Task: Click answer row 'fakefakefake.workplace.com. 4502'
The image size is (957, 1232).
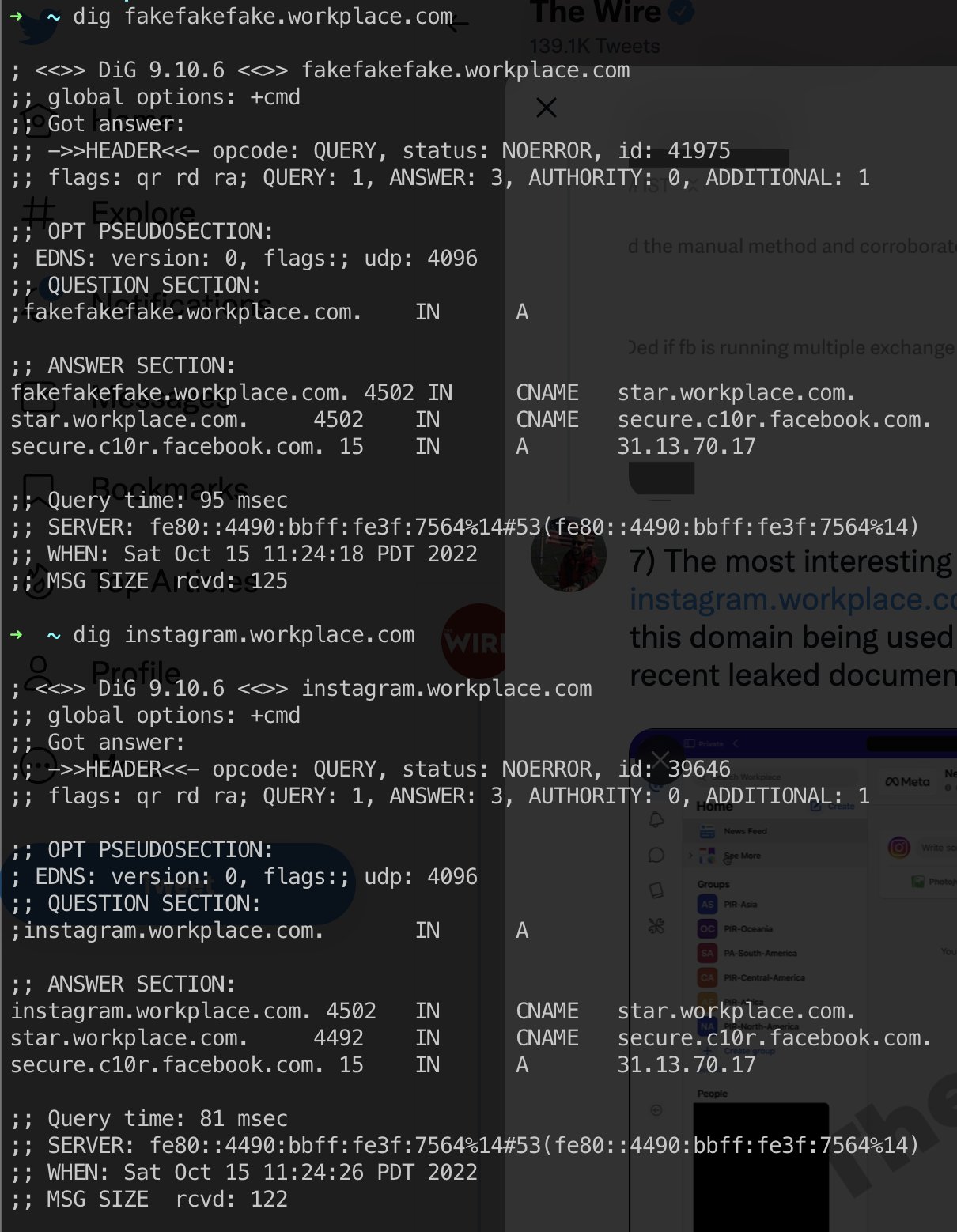Action: [x=433, y=392]
